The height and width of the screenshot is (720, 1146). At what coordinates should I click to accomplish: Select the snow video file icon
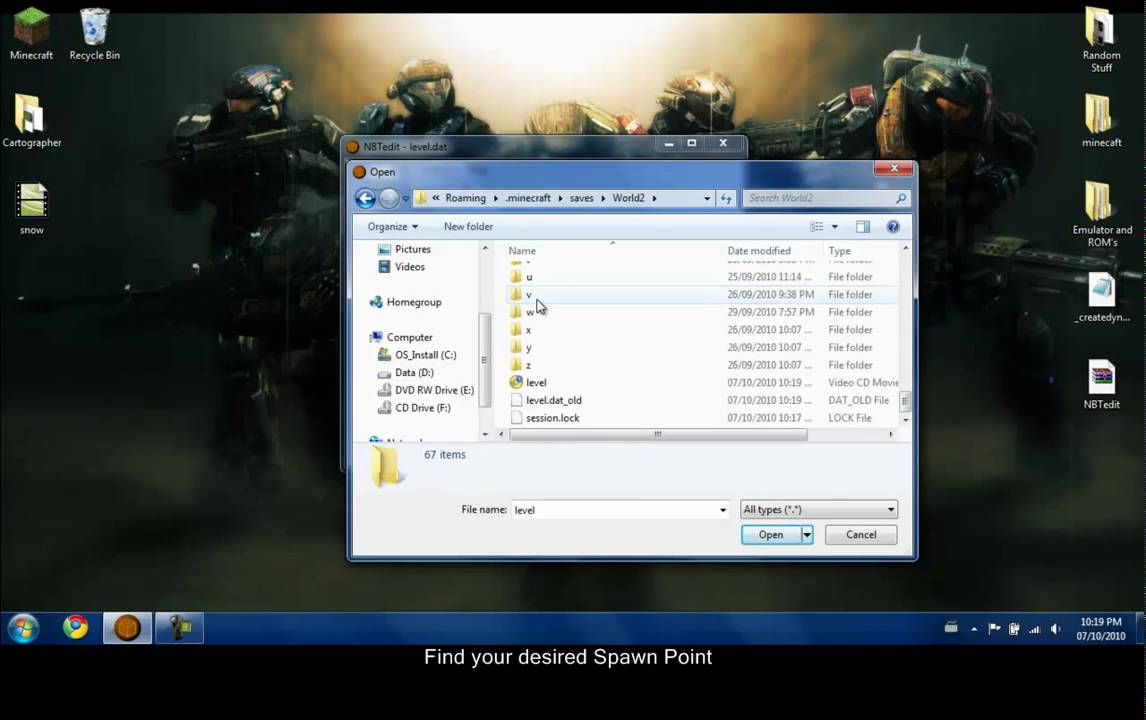tap(31, 209)
